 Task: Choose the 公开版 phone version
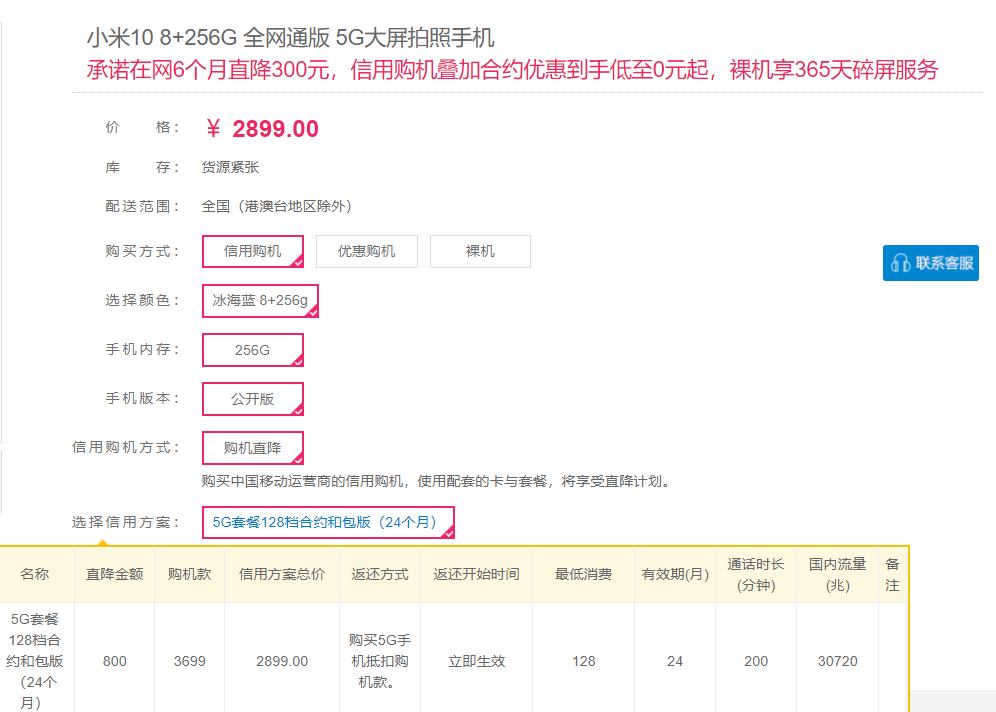click(x=252, y=398)
